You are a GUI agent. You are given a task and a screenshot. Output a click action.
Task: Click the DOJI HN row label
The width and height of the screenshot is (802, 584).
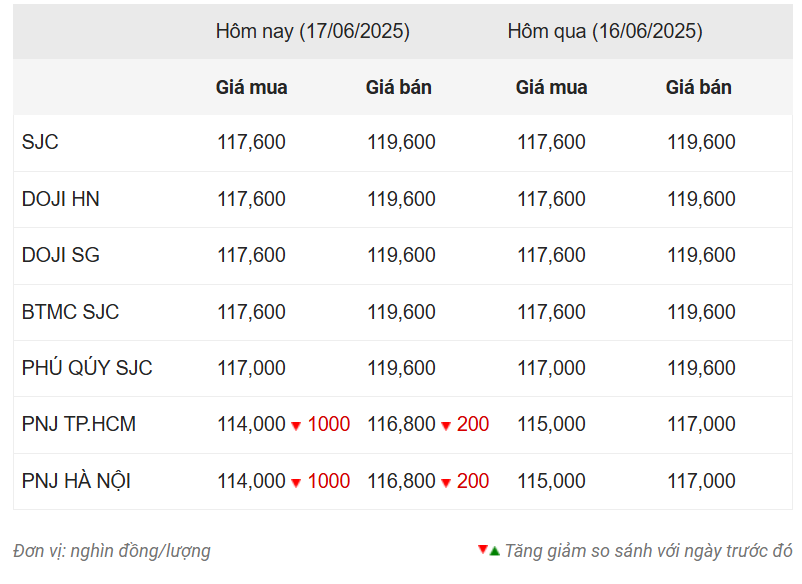click(60, 198)
